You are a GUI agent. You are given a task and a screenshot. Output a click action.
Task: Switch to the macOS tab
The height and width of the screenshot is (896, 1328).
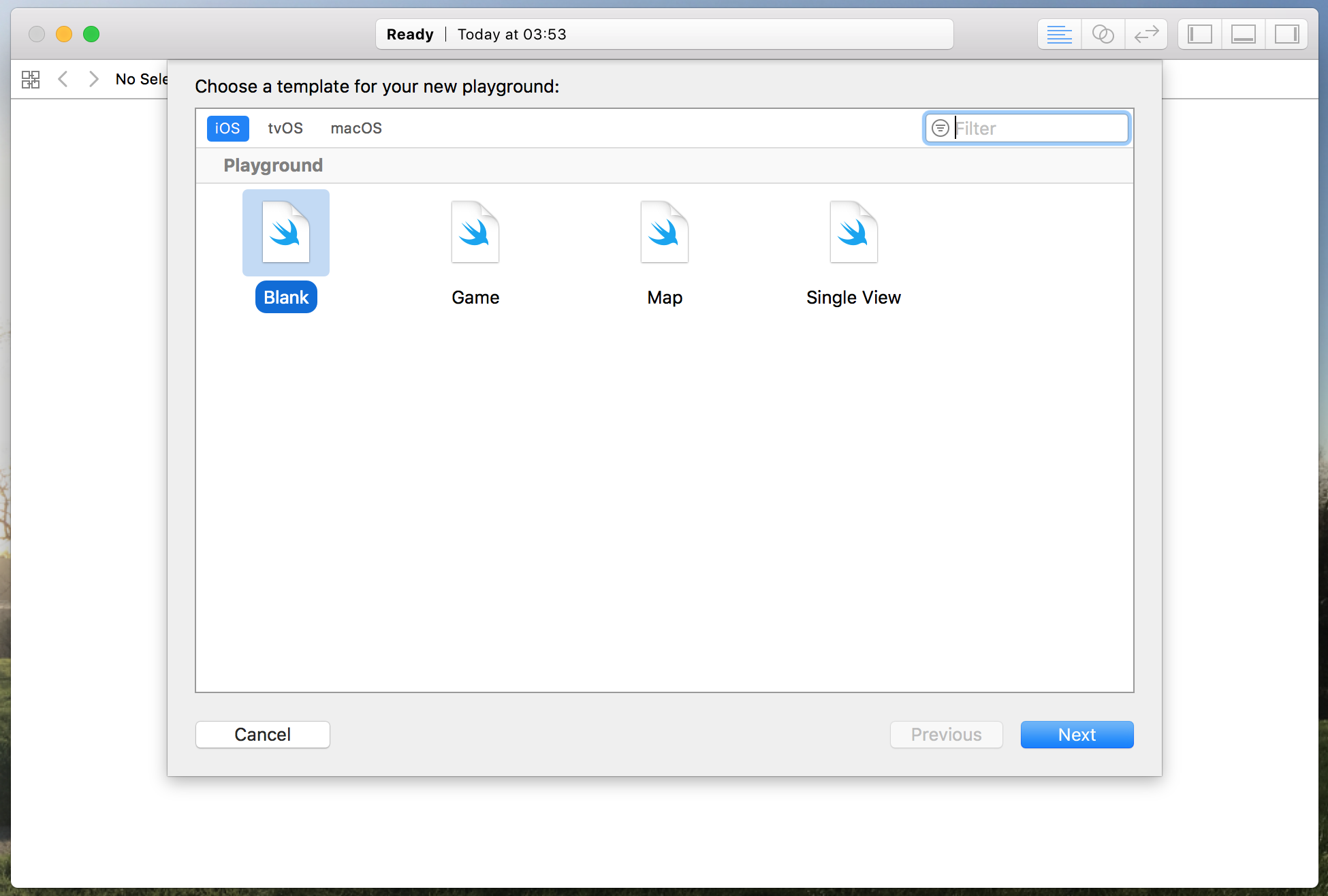(x=355, y=128)
